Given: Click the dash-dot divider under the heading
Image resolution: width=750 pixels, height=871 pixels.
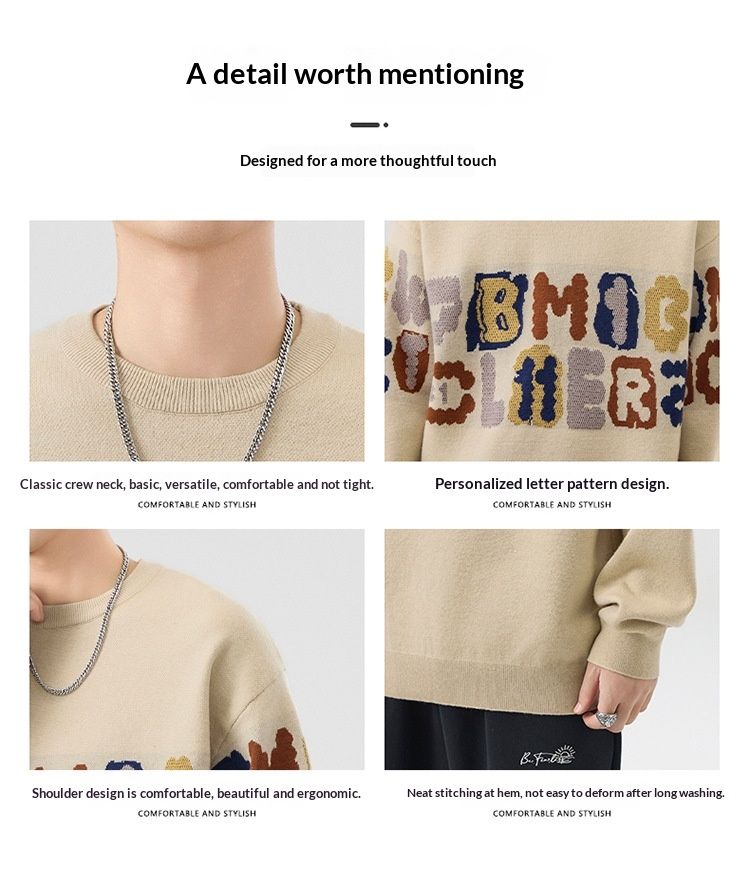Looking at the screenshot, I should [x=369, y=125].
